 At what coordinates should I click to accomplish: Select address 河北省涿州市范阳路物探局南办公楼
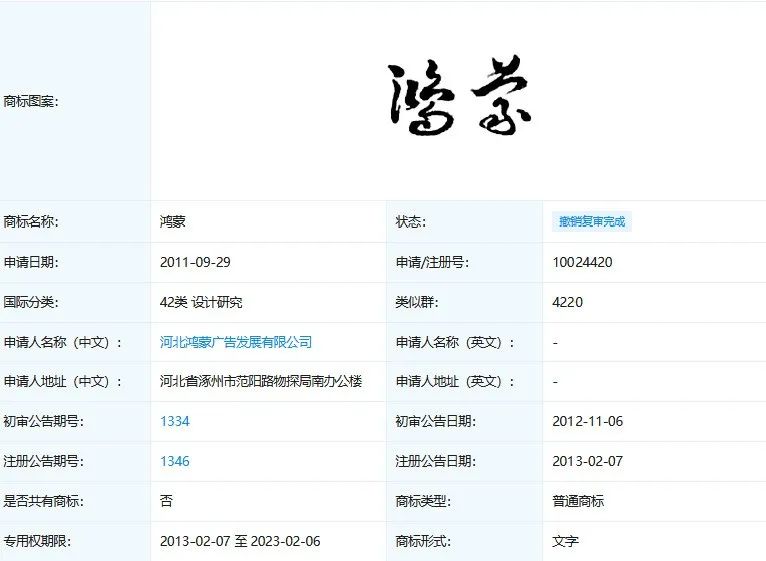coord(261,381)
